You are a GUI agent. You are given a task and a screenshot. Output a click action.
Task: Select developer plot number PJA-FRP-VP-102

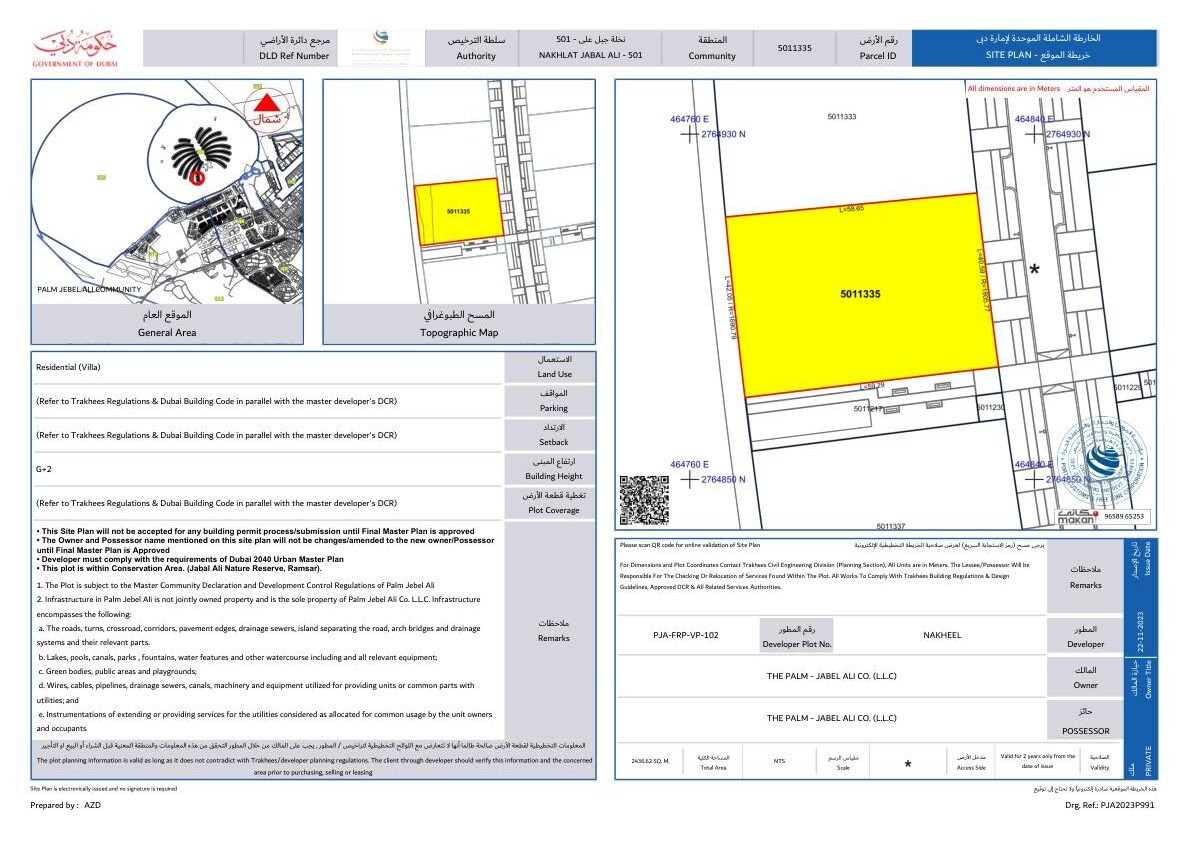685,635
